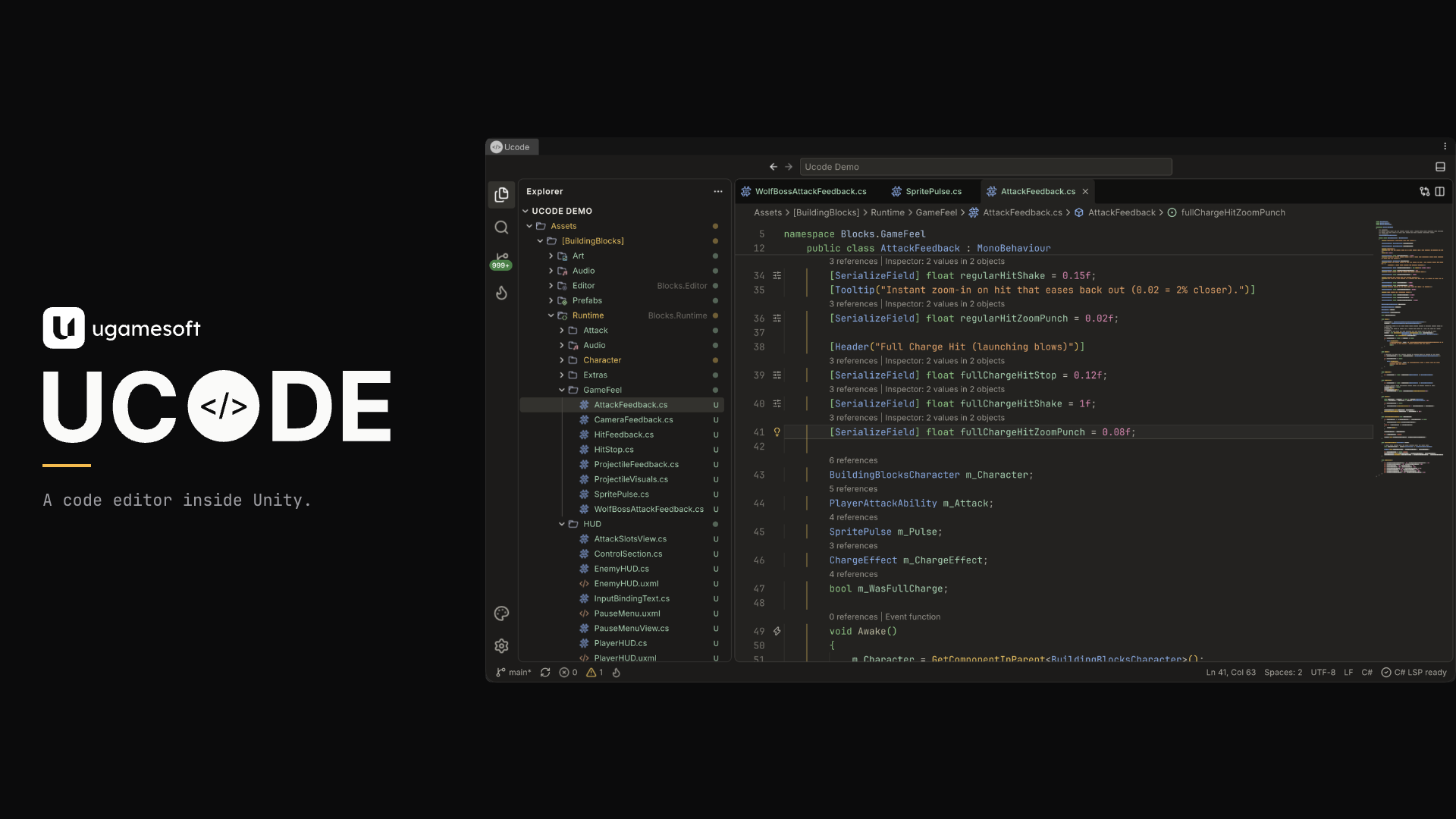Screen dimensions: 1456x819
Task: Open Explorer more actions ellipsis
Action: click(x=717, y=192)
